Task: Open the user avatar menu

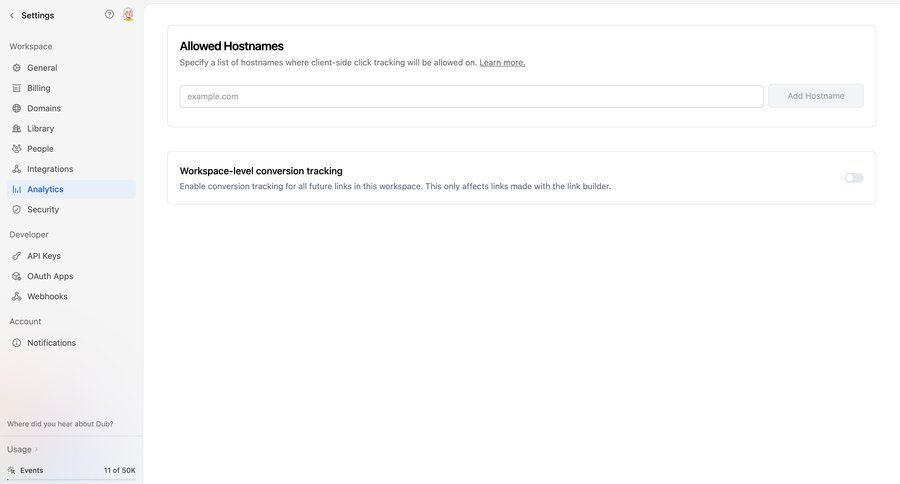Action: 128,15
